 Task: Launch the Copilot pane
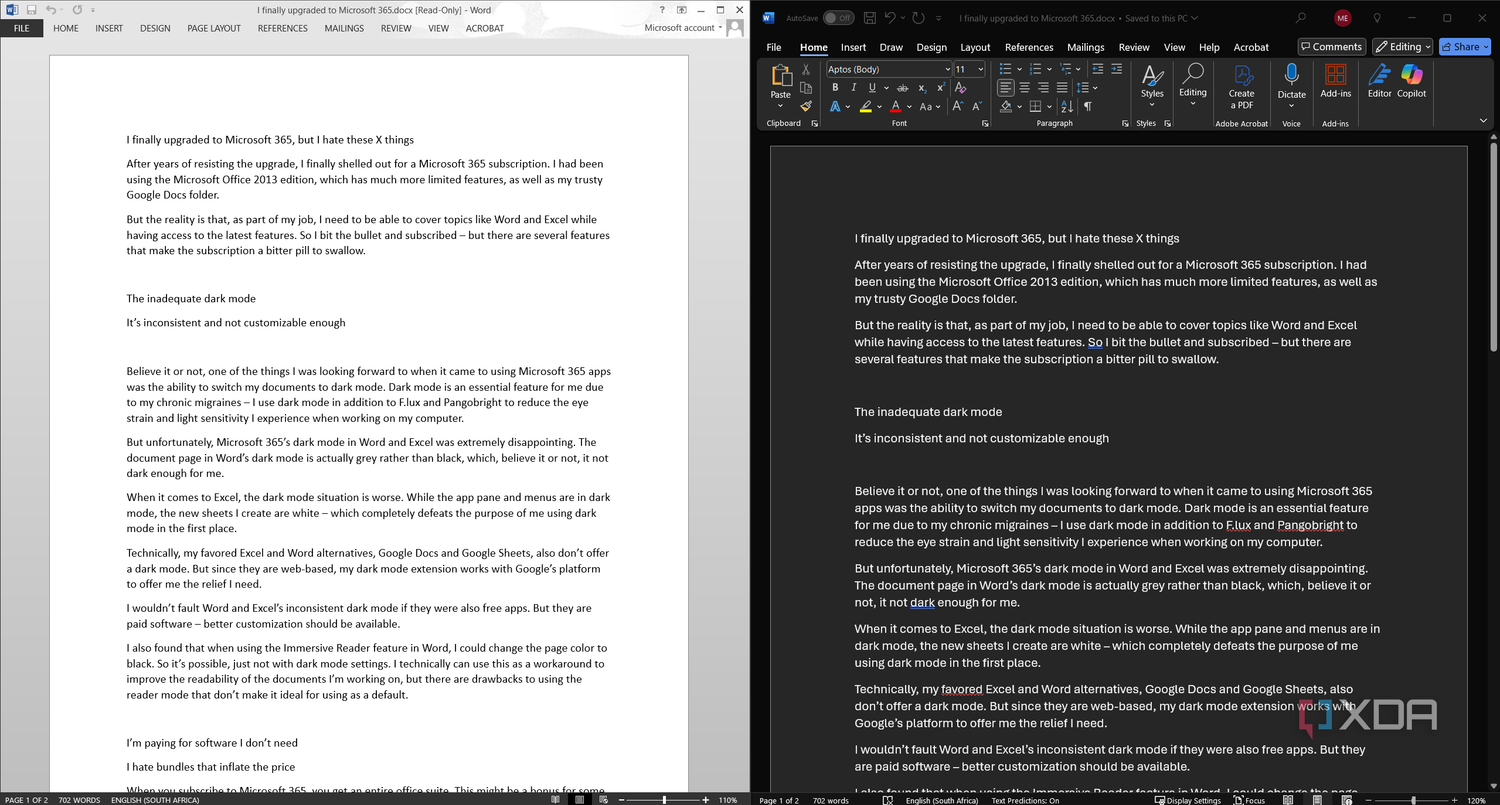[x=1411, y=81]
